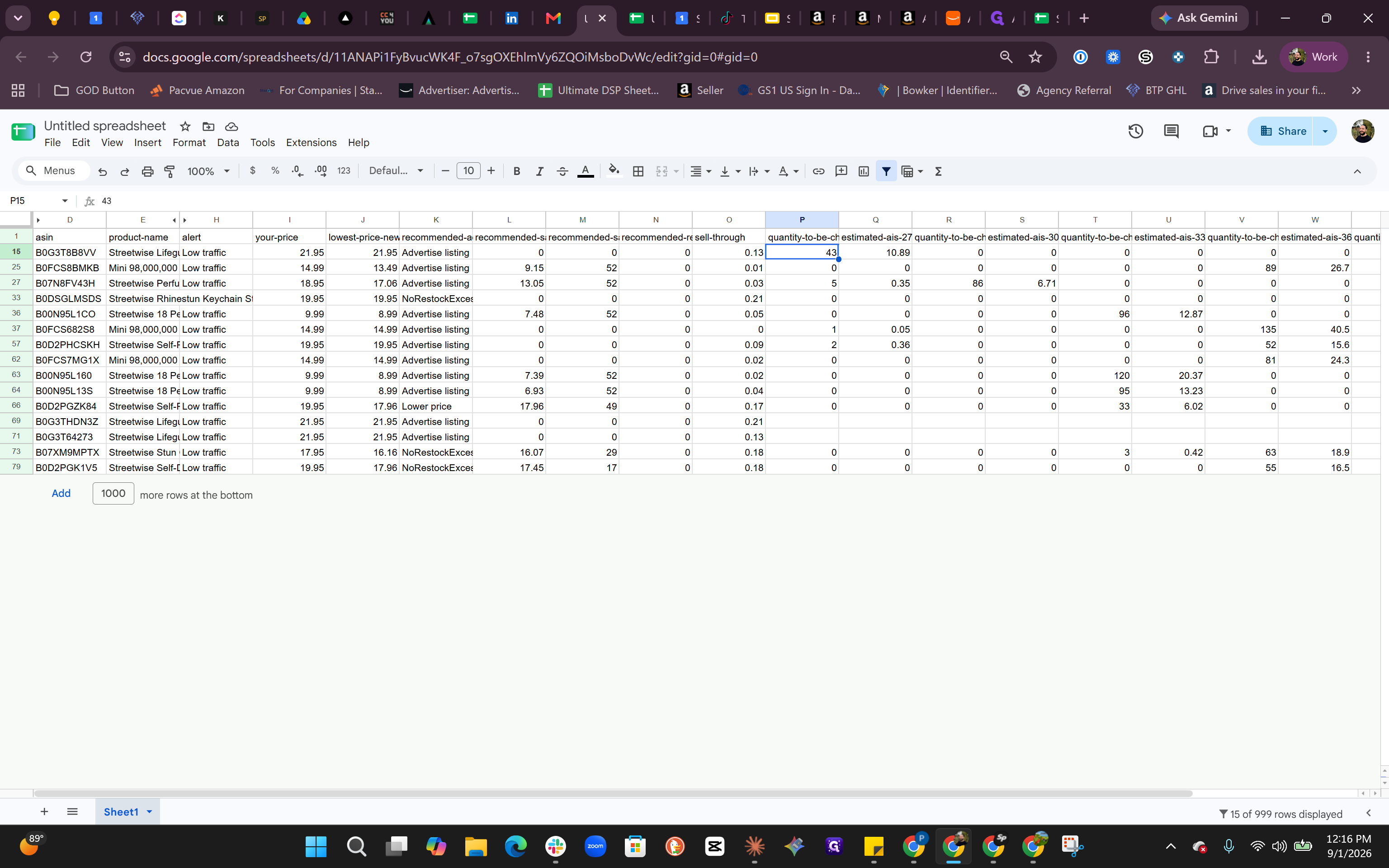Toggle bold formatting

click(516, 171)
